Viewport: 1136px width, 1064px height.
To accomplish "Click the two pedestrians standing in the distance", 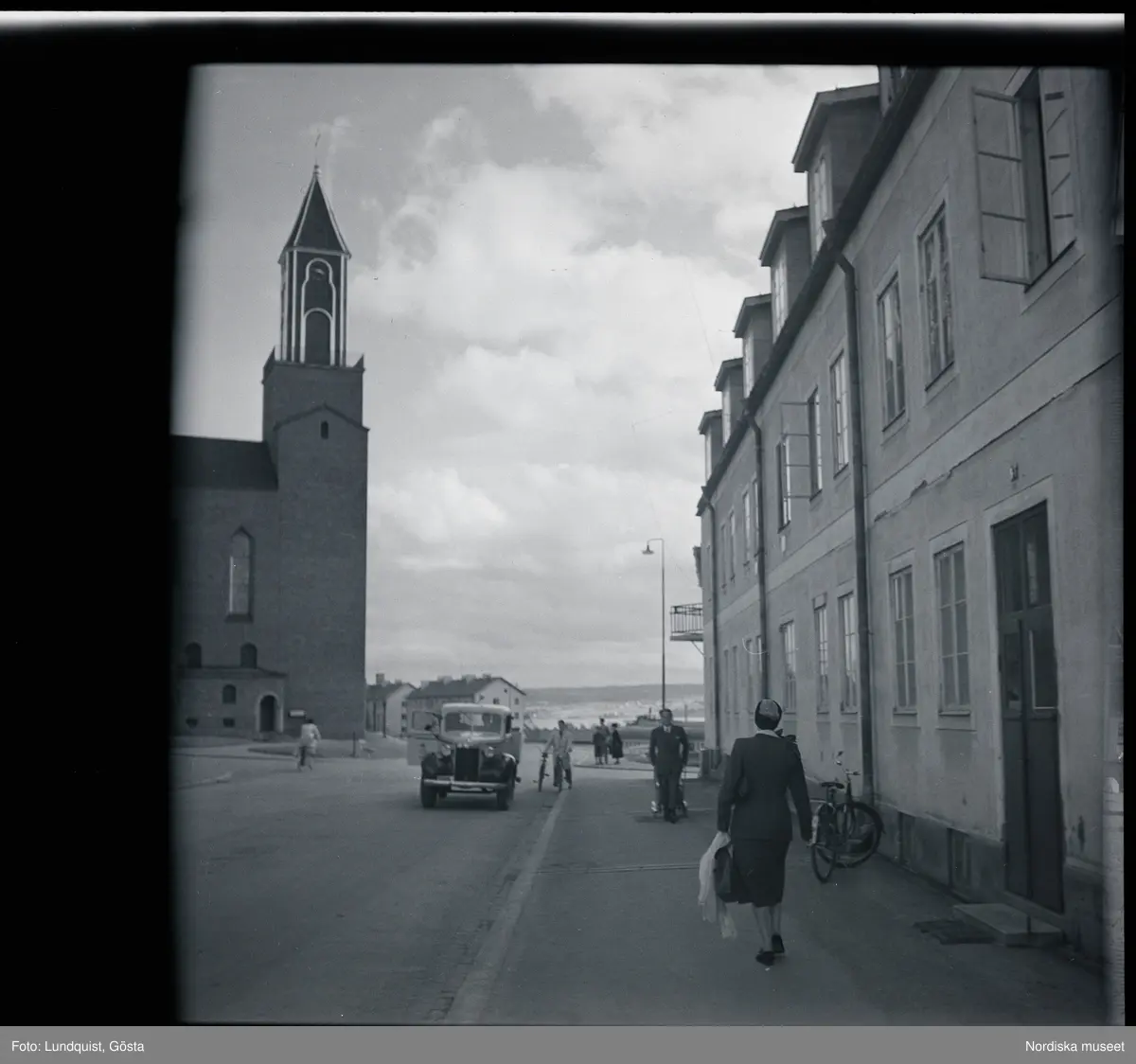I will tap(607, 741).
